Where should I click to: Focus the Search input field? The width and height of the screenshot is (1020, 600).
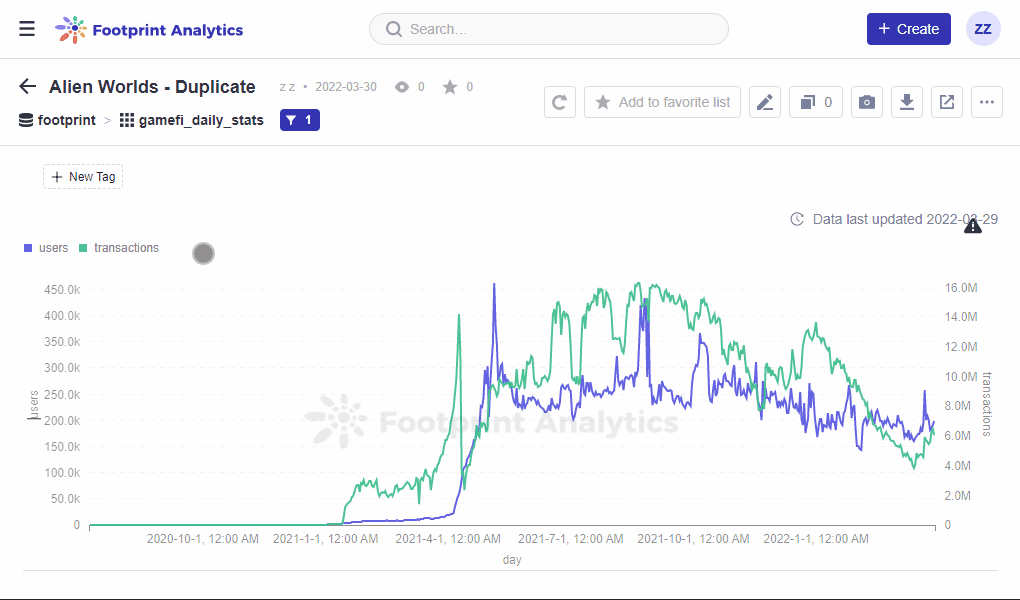[x=548, y=29]
